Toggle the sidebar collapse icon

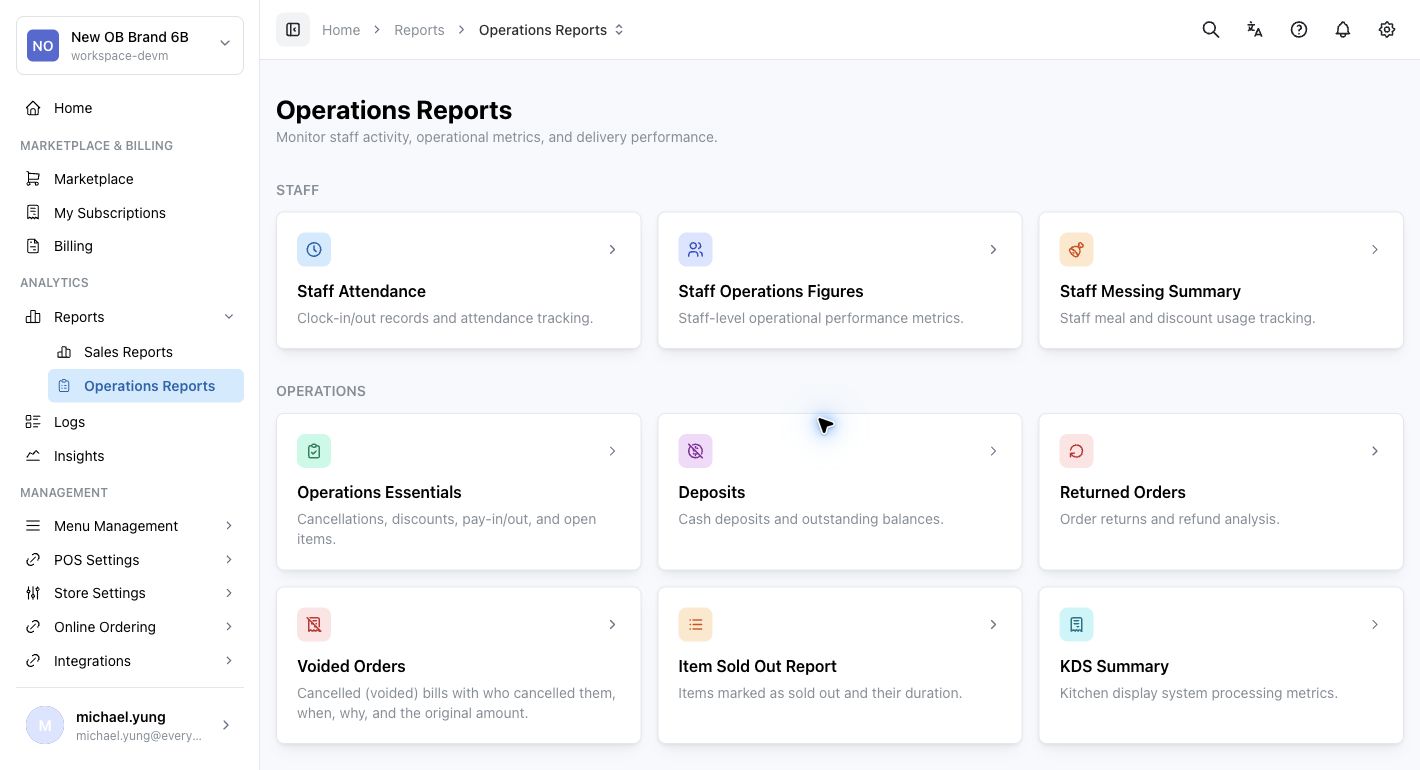tap(293, 30)
